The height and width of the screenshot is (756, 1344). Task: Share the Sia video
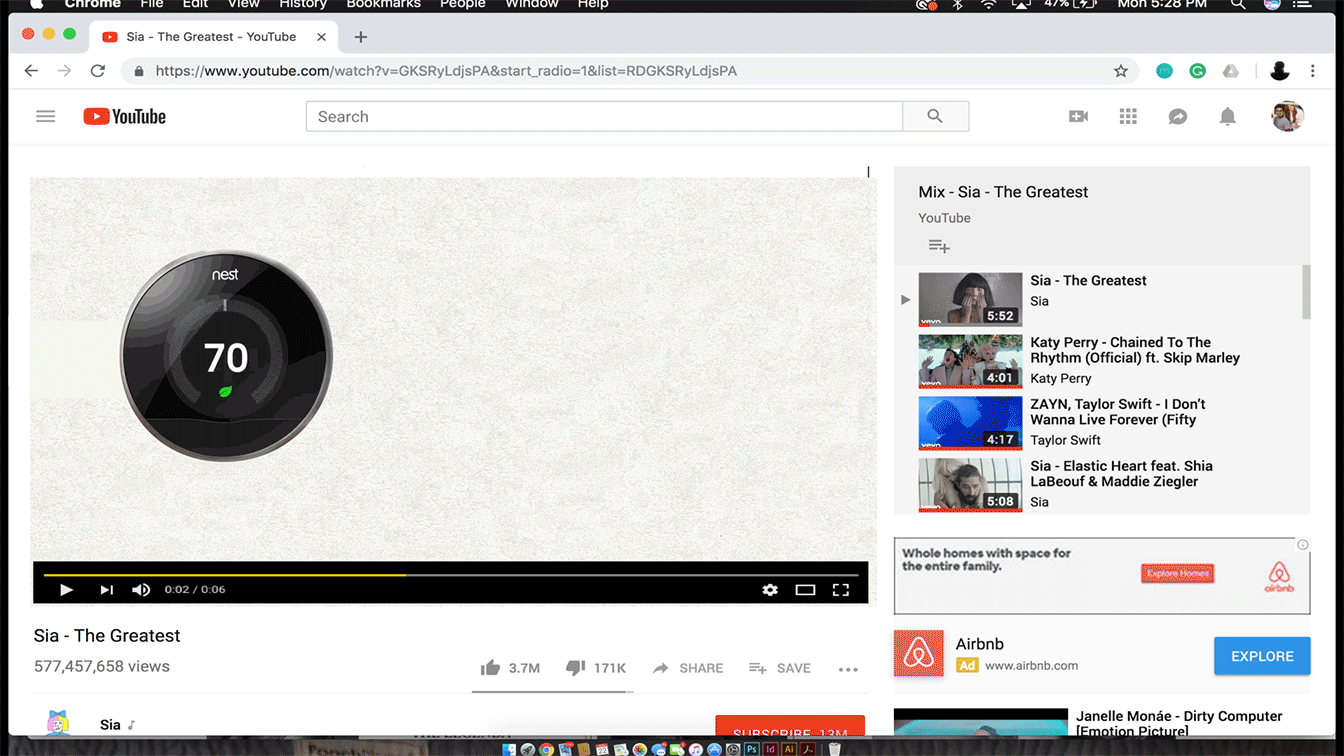point(688,668)
